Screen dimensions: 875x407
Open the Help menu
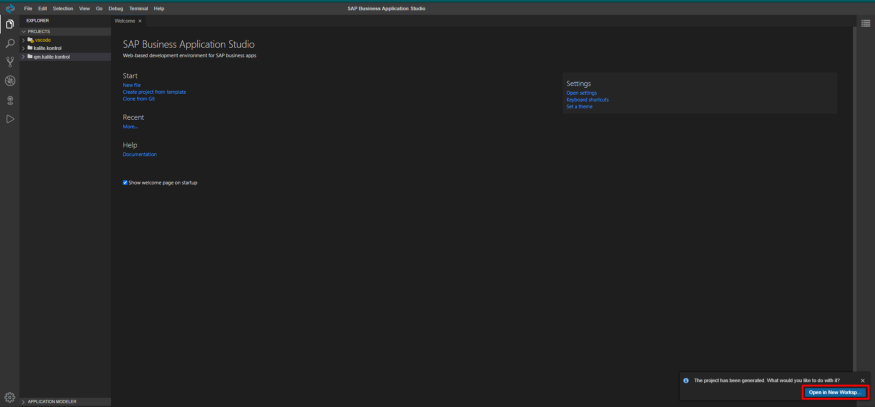159,8
